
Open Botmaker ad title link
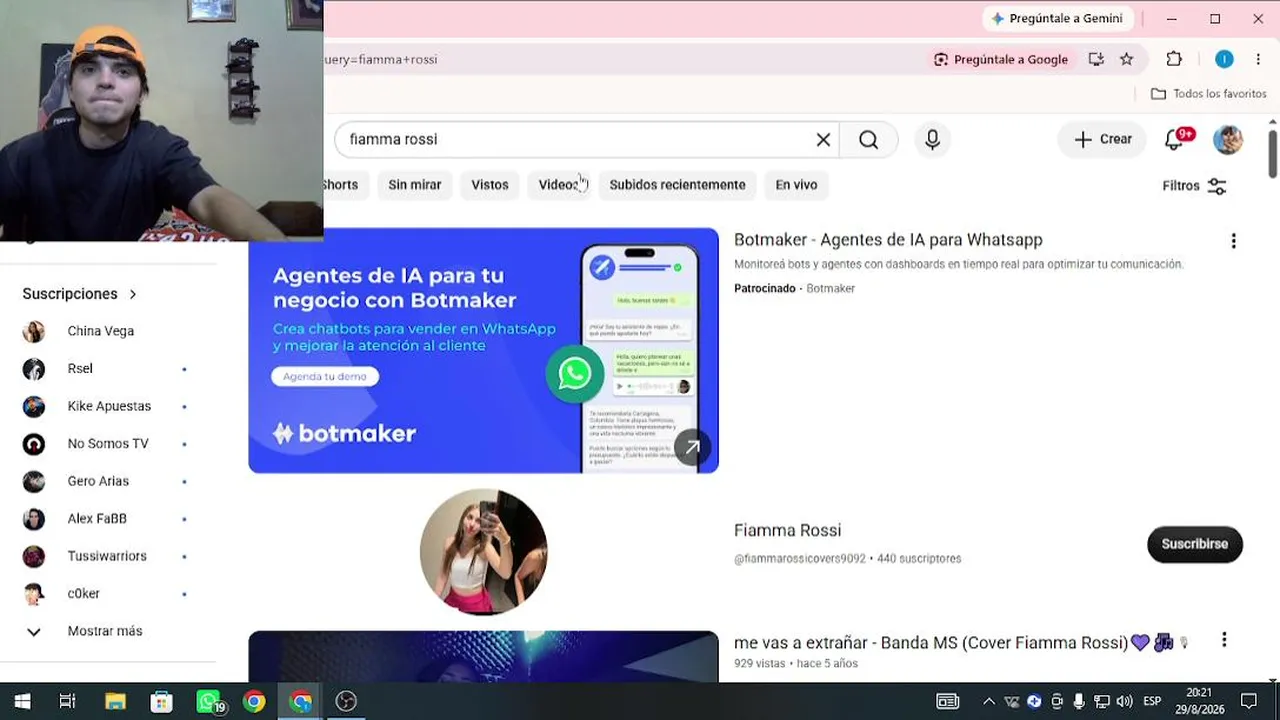tap(888, 240)
